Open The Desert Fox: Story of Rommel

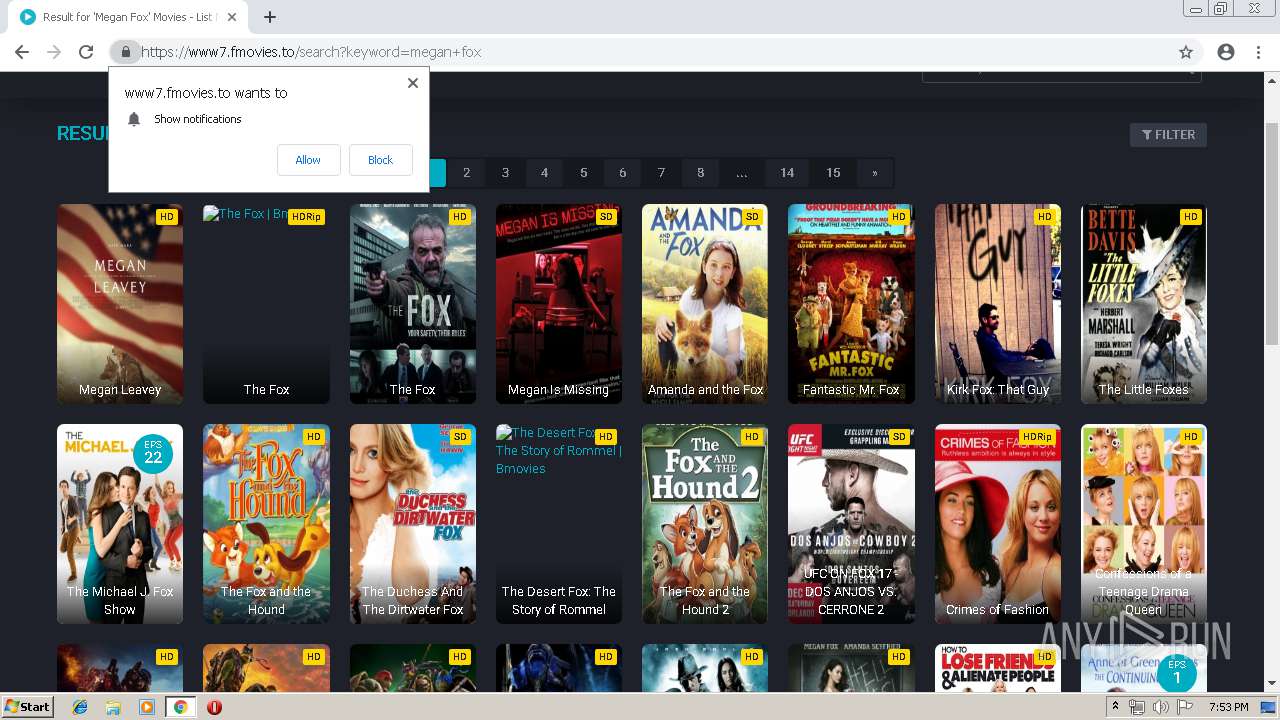(559, 524)
